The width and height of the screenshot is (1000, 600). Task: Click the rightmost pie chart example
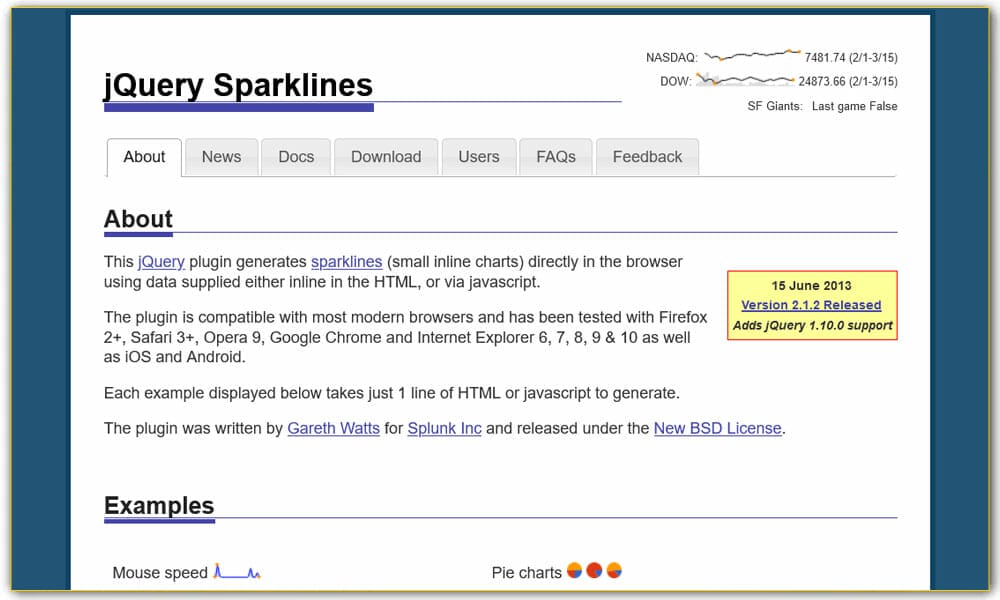[614, 570]
